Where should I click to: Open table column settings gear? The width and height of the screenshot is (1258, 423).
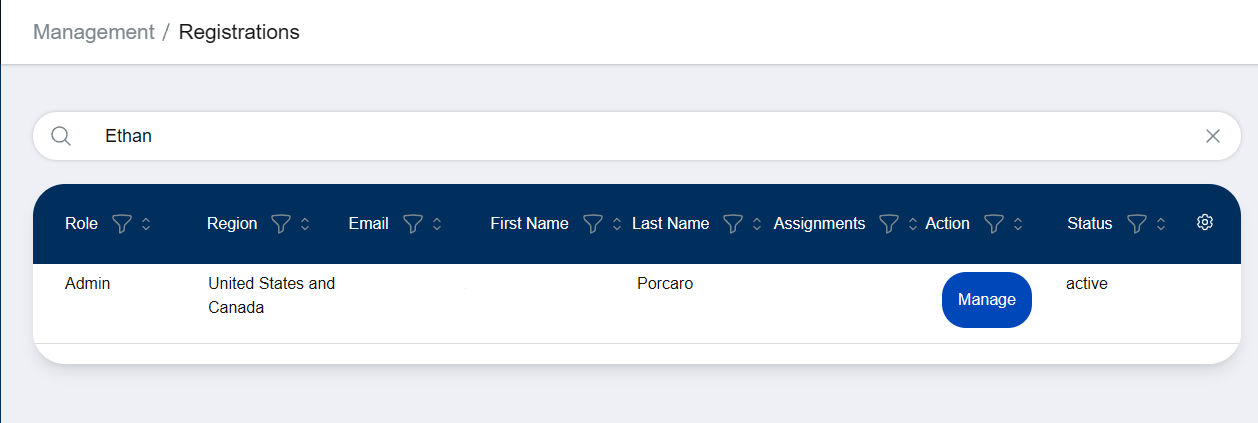point(1205,223)
